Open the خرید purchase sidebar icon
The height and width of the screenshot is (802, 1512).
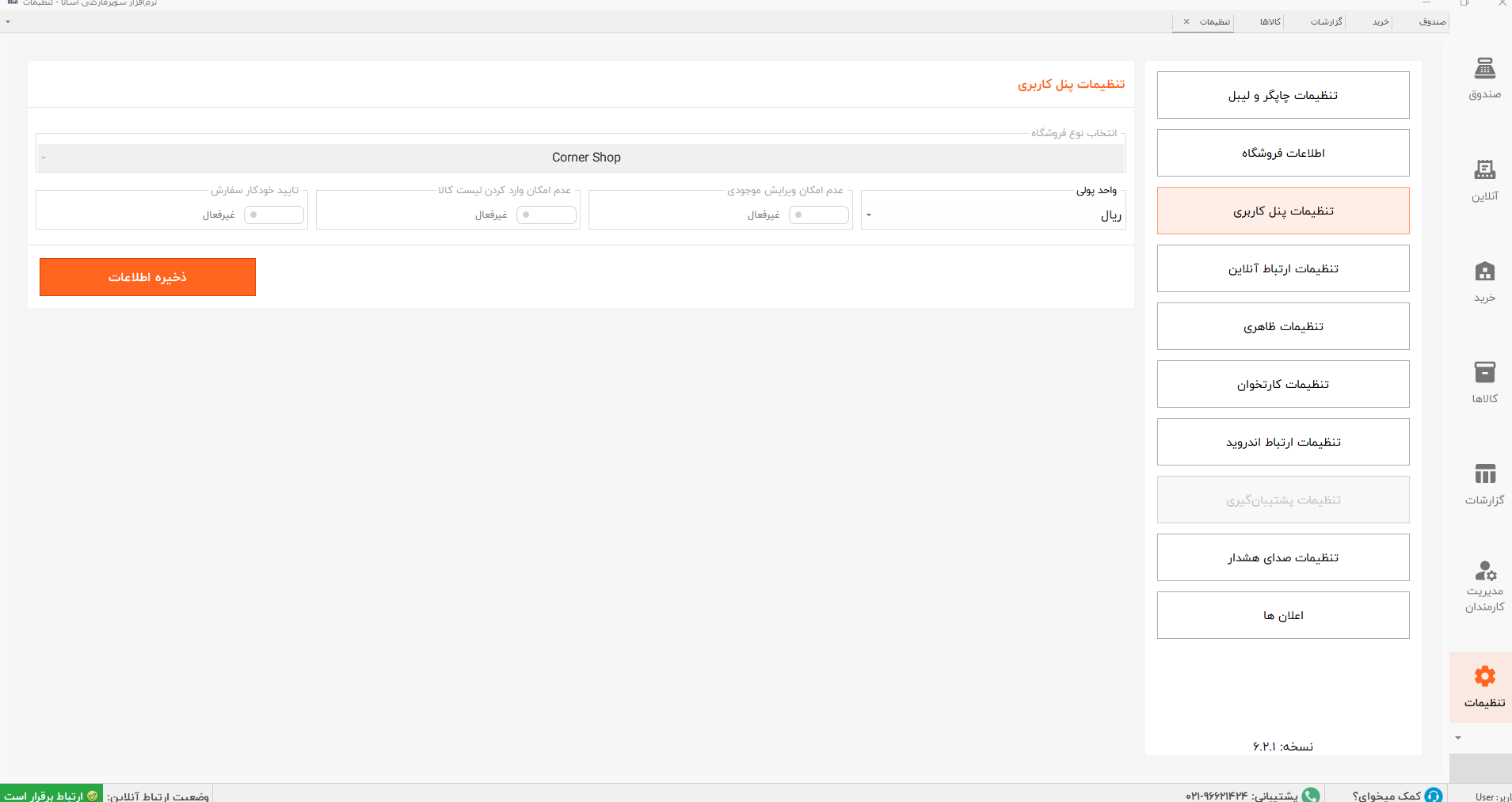(x=1484, y=281)
